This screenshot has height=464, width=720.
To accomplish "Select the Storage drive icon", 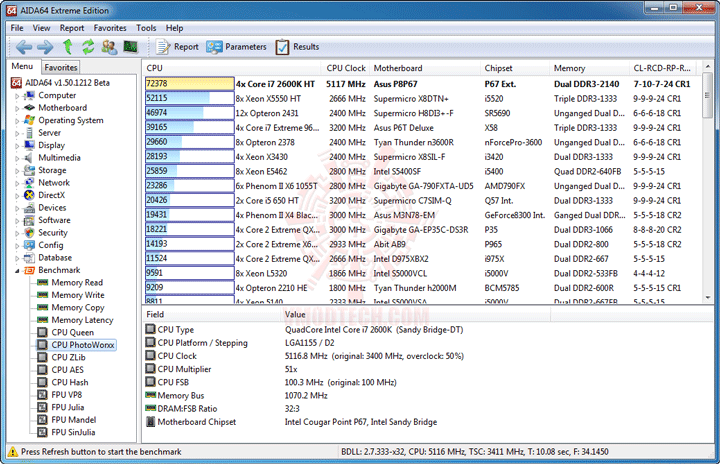I will click(x=29, y=170).
